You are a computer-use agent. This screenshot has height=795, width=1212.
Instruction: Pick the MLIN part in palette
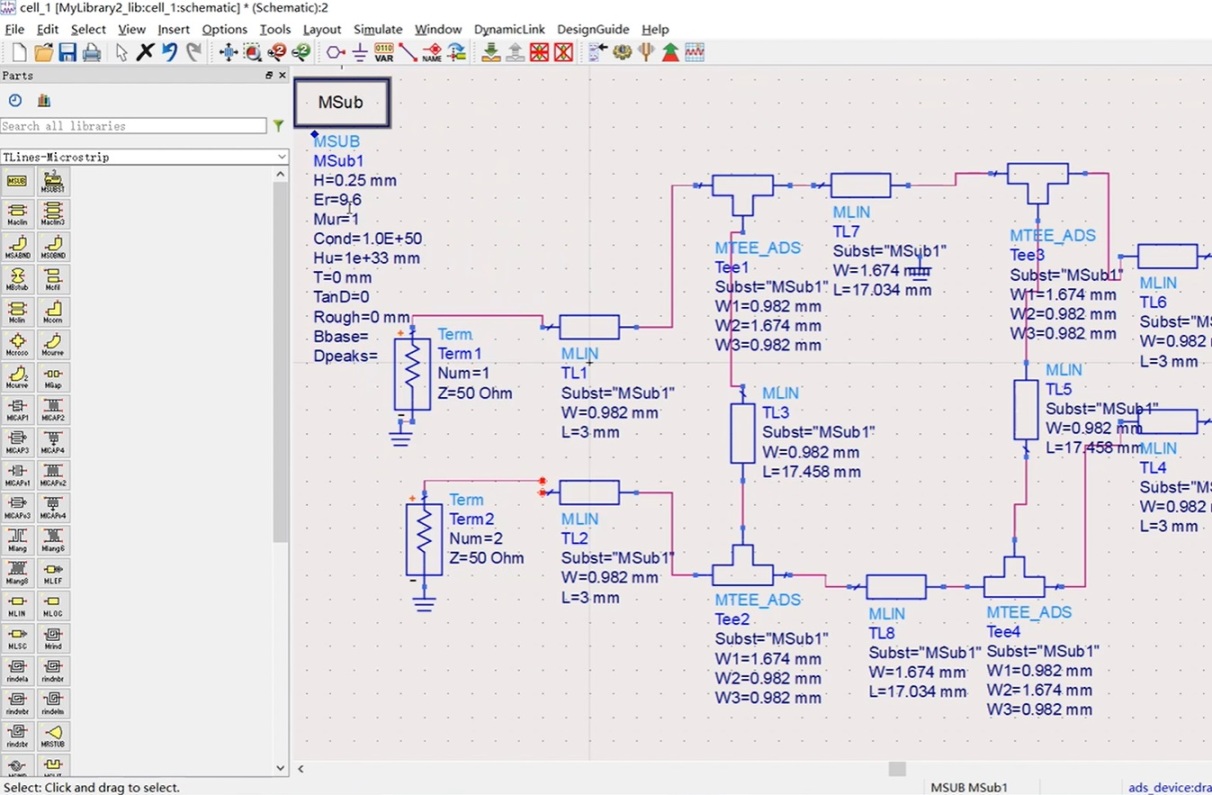17,606
